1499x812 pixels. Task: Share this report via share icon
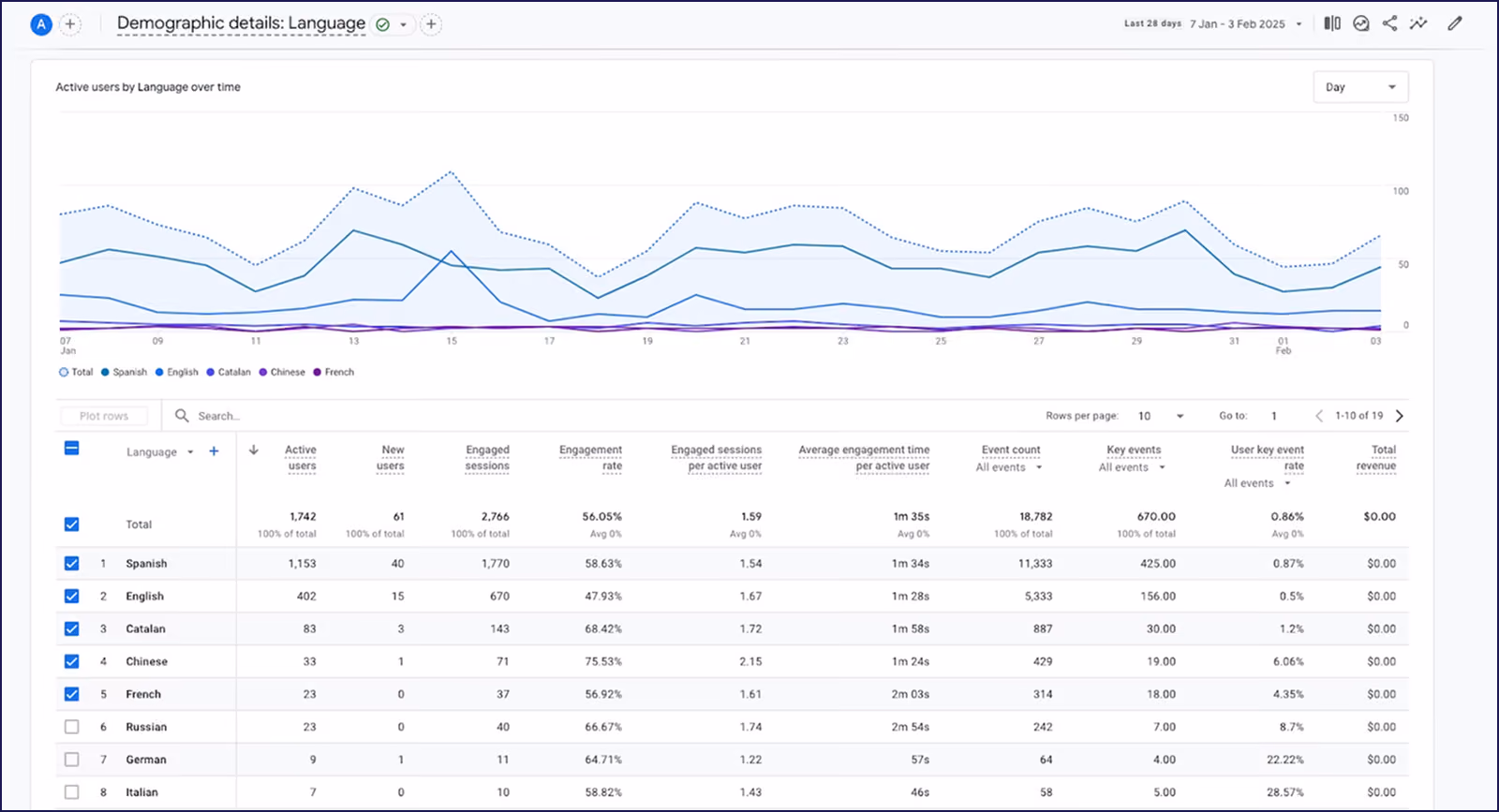(x=1389, y=23)
